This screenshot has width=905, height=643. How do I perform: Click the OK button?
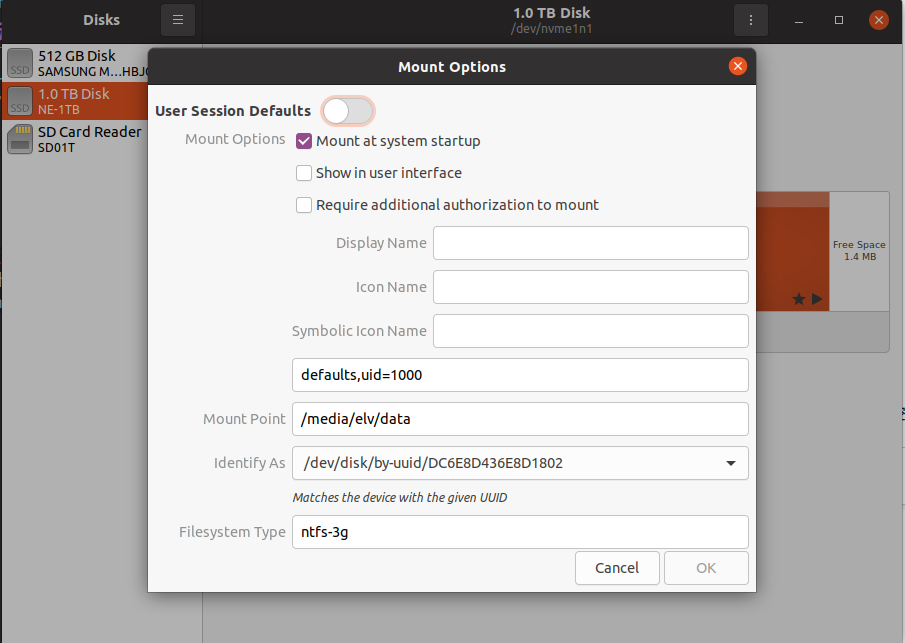pos(706,568)
